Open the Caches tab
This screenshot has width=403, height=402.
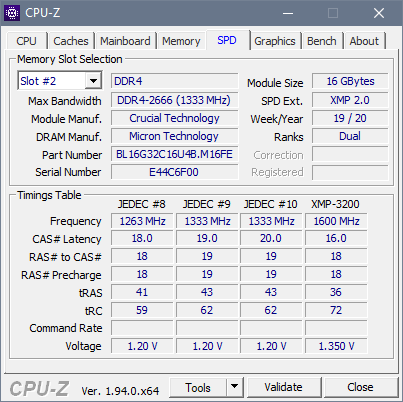pyautogui.click(x=71, y=41)
